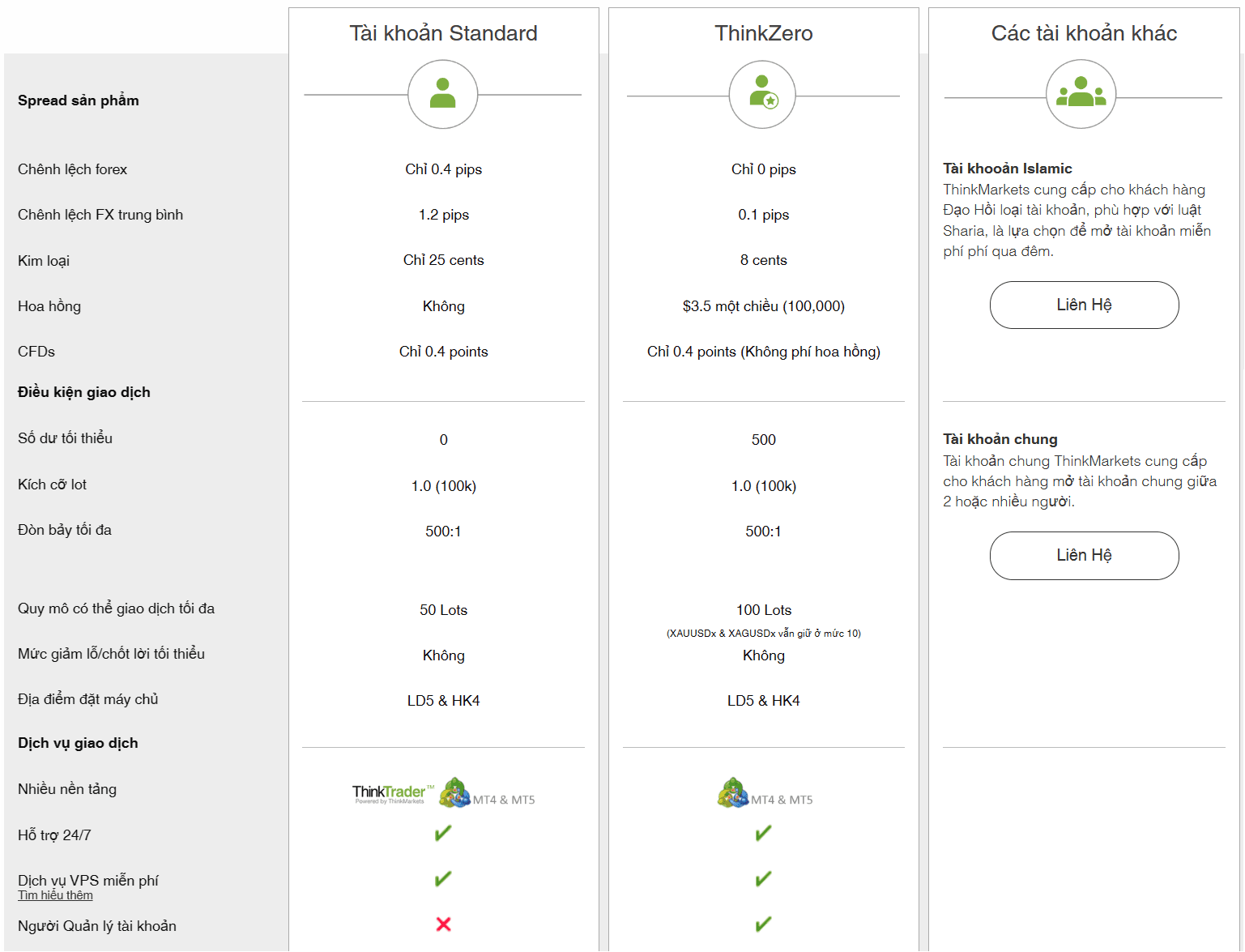Click Standard free VPS green checkmark
The image size is (1245, 952).
coord(443,878)
